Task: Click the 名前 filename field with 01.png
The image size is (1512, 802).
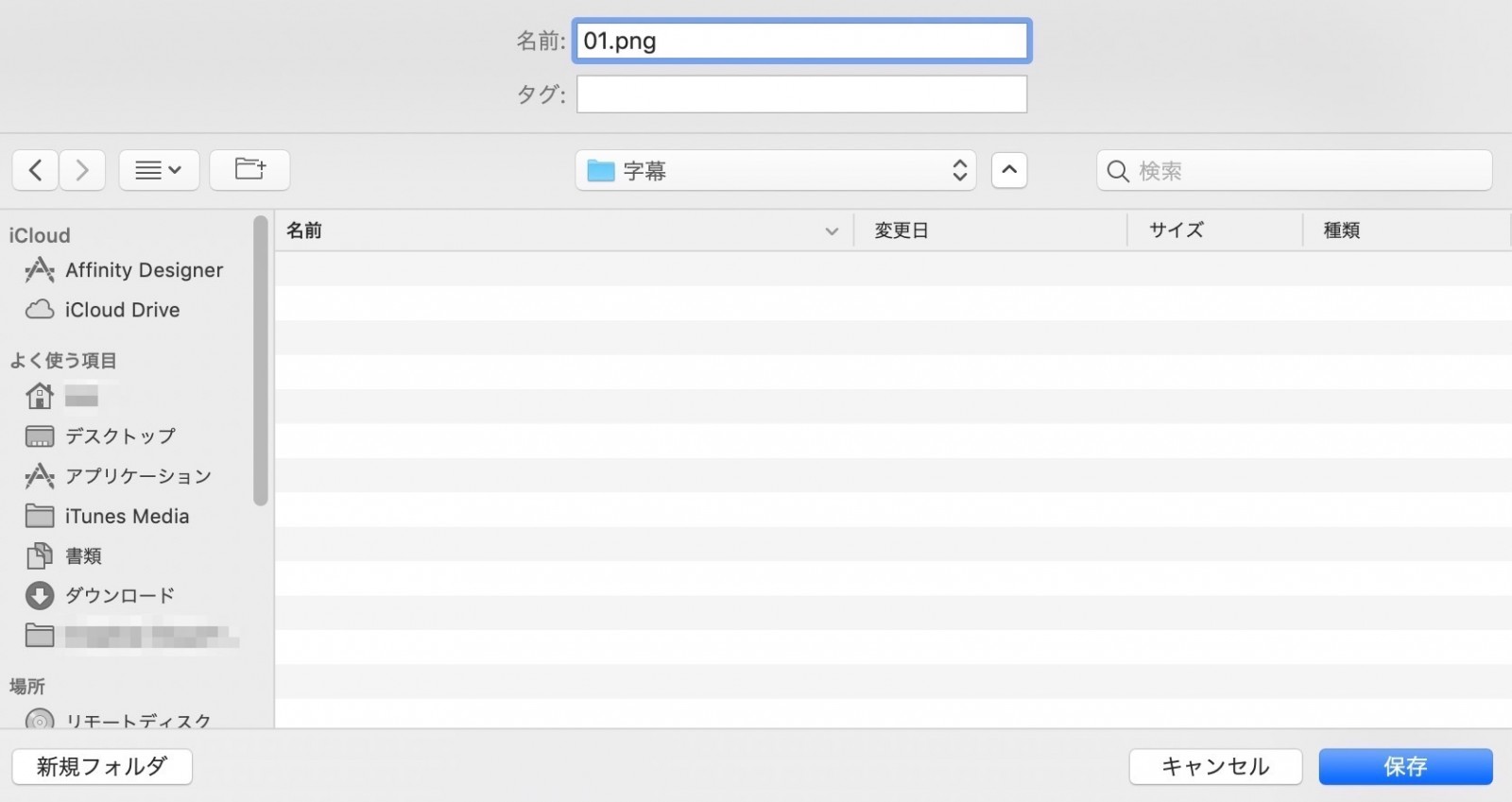Action: (x=801, y=41)
